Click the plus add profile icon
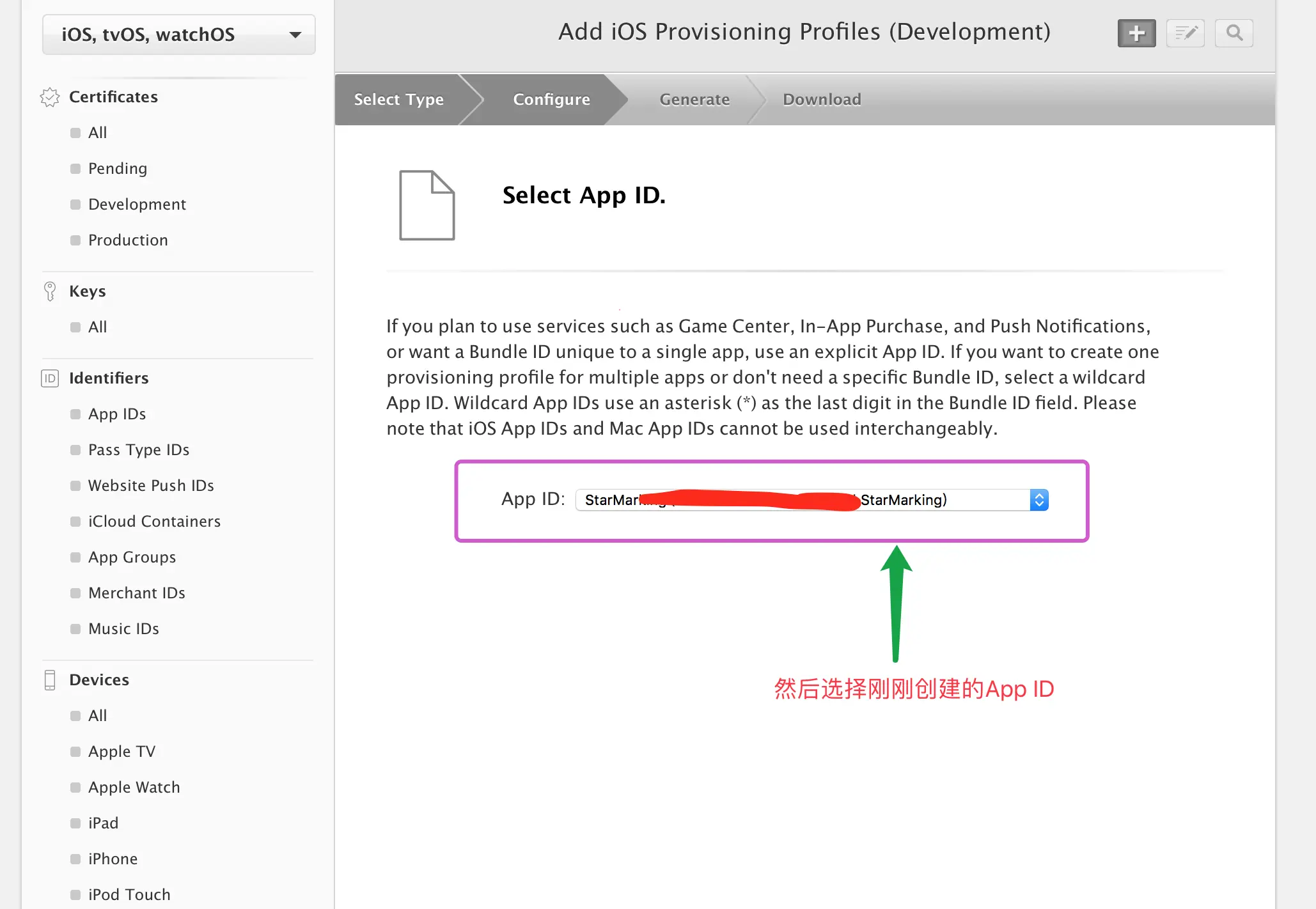The image size is (1316, 909). coord(1136,33)
